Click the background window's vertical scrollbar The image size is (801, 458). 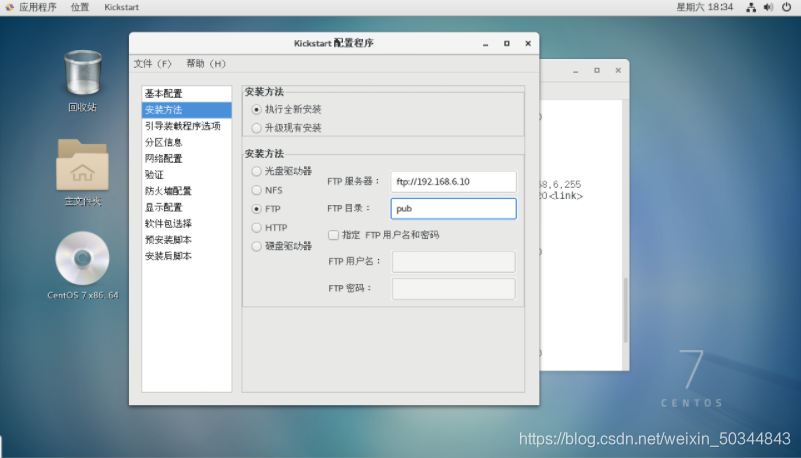point(625,310)
